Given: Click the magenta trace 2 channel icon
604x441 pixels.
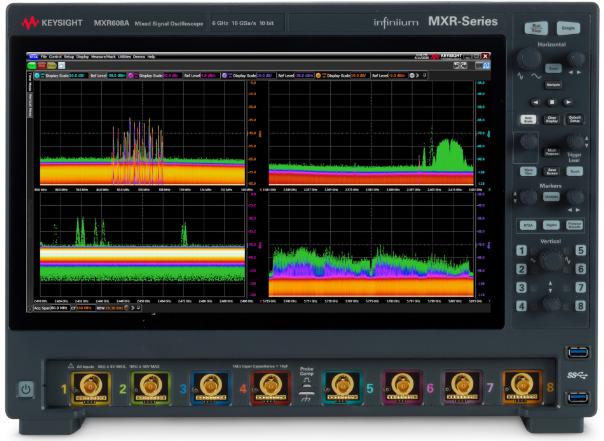Looking at the screenshot, I should (131, 75).
